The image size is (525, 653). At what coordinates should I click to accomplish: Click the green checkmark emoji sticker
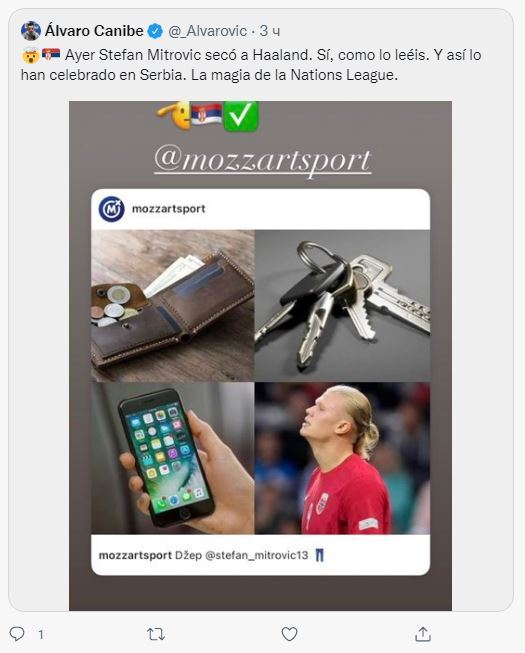(241, 116)
